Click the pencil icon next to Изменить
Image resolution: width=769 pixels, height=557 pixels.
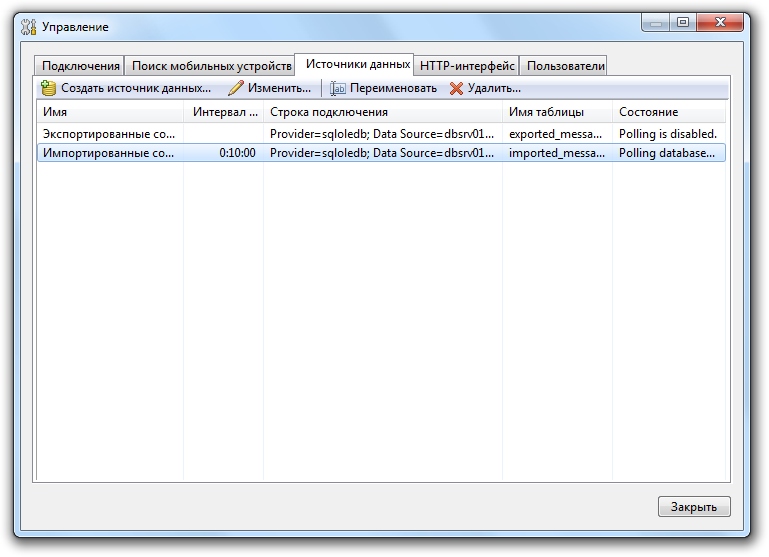point(236,88)
